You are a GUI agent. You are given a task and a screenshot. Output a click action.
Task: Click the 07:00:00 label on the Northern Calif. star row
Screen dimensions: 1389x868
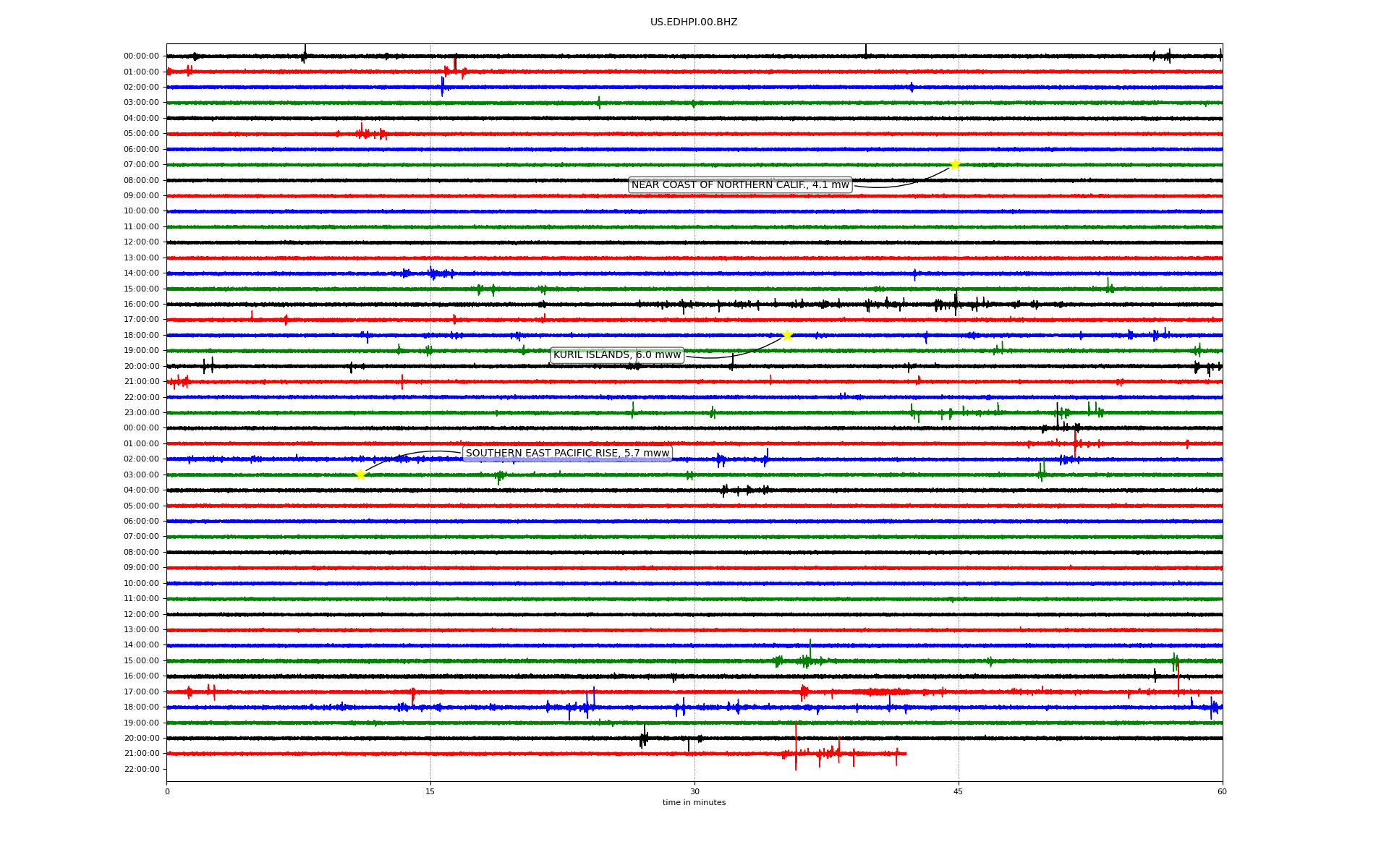click(x=141, y=165)
